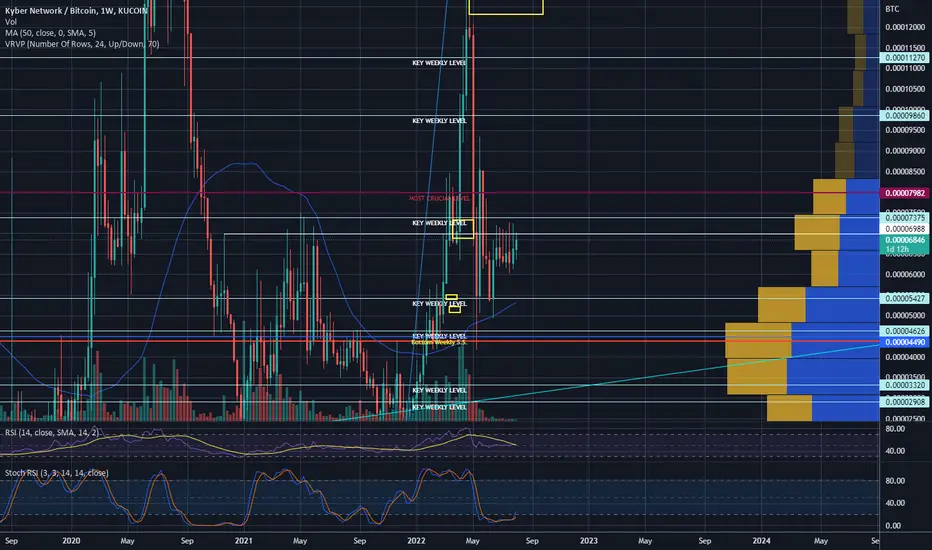Click the 0.00010500 price axis tick

905,89
